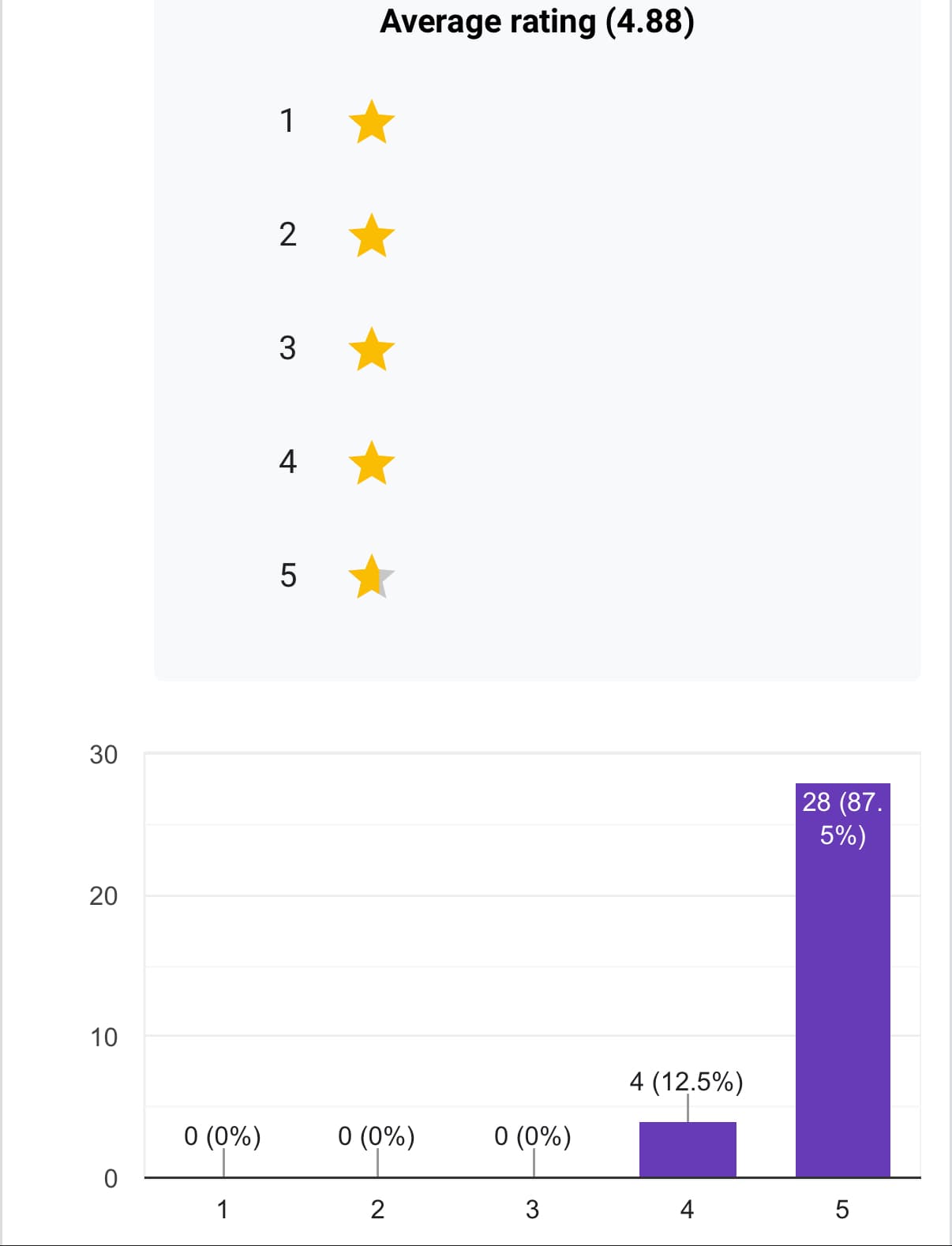
Task: Click the y-axis value 30
Action: pyautogui.click(x=103, y=755)
